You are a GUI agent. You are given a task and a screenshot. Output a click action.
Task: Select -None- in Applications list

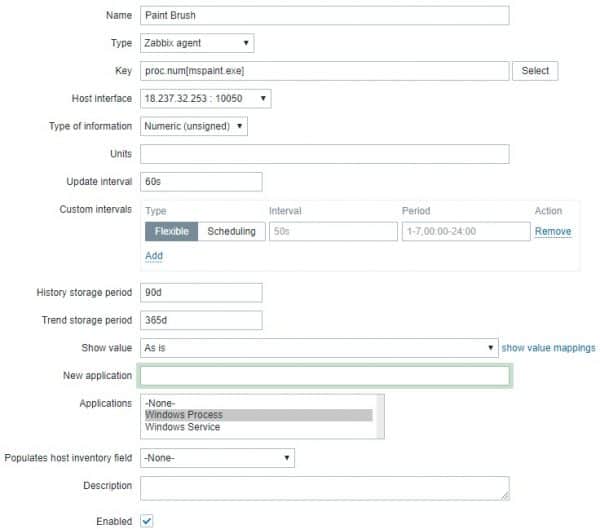click(259, 403)
